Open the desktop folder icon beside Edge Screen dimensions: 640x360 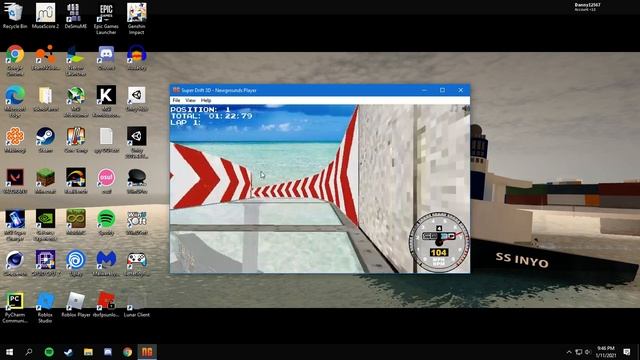pos(45,98)
